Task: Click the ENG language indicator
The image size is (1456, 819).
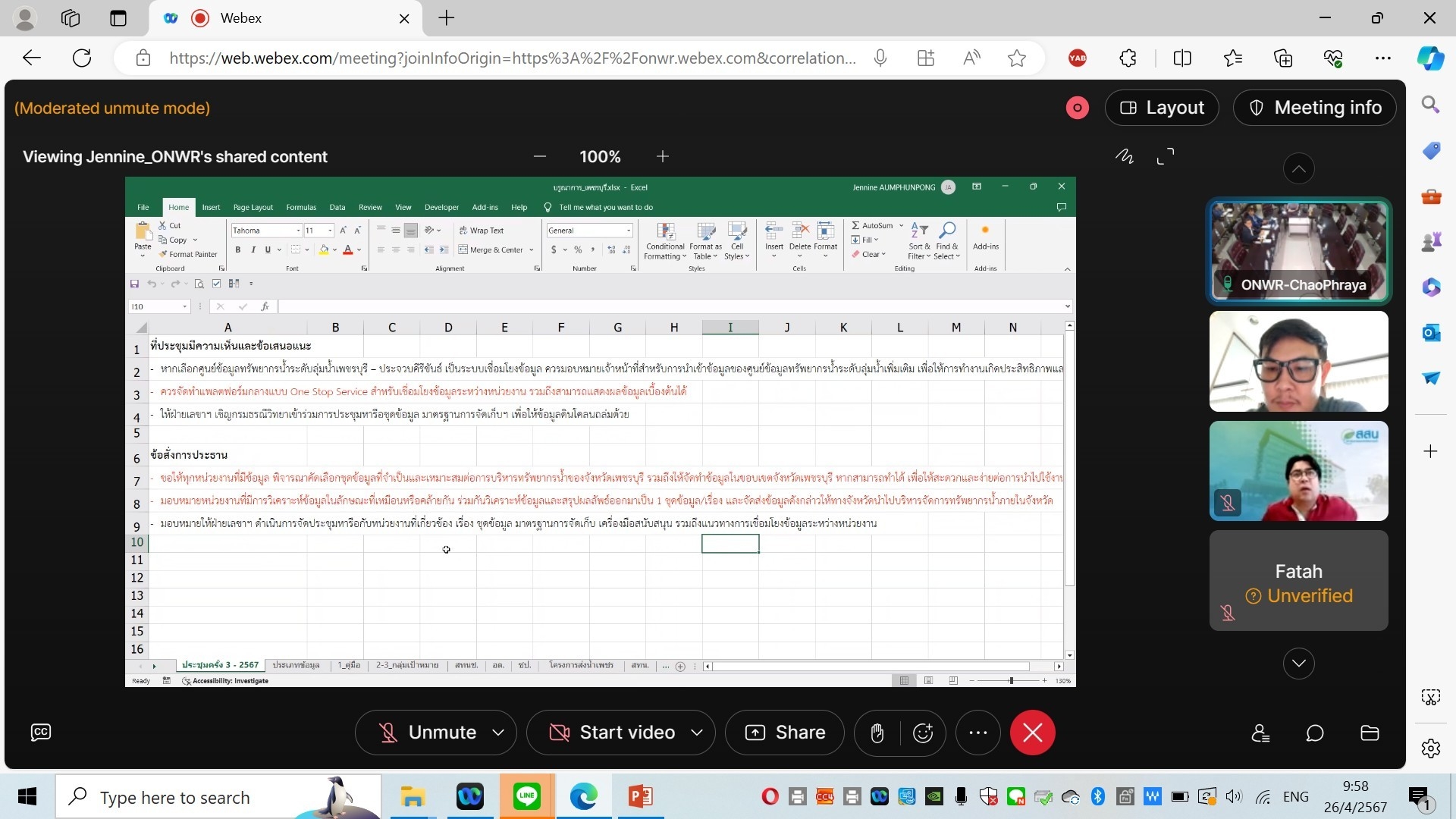Action: tap(1296, 797)
